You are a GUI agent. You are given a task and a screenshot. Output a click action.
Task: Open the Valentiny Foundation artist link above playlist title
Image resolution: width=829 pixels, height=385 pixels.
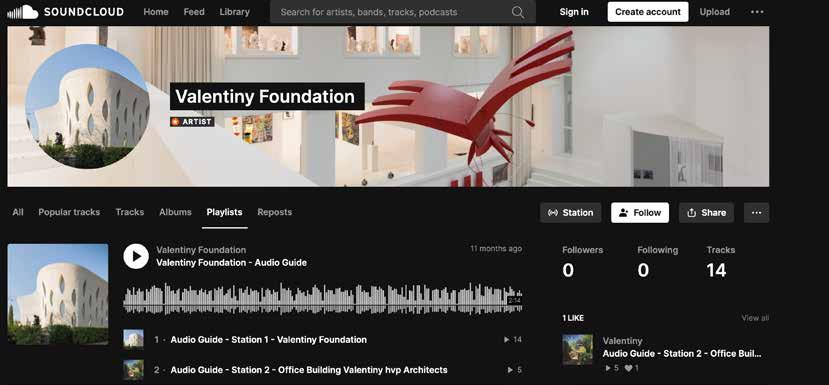(201, 250)
